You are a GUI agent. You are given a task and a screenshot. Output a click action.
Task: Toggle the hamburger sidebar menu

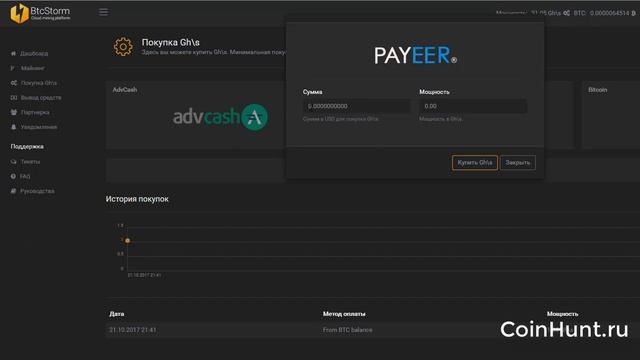(x=104, y=12)
